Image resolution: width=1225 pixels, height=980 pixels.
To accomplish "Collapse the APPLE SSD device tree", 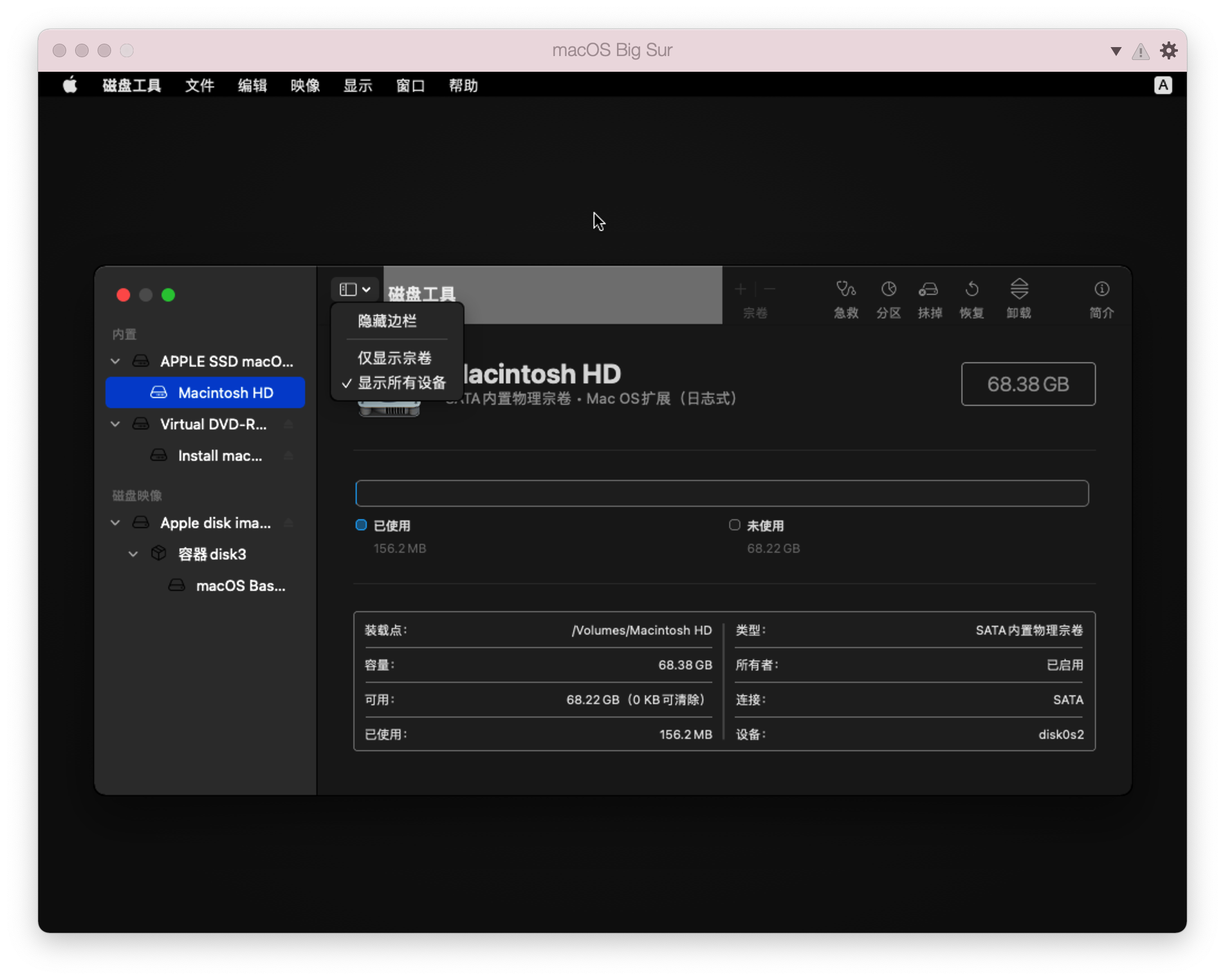I will pyautogui.click(x=116, y=361).
